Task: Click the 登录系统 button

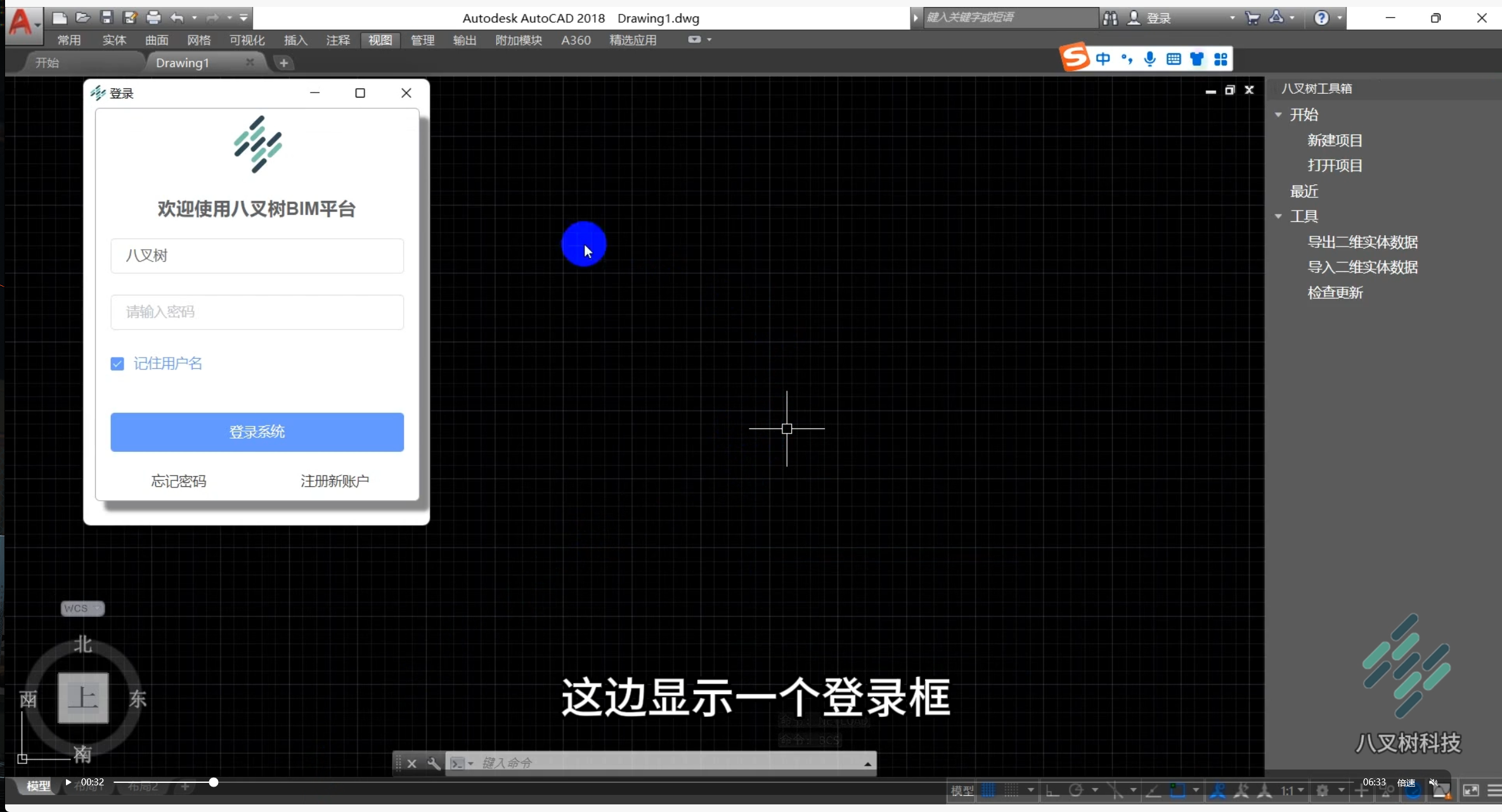Action: point(257,432)
